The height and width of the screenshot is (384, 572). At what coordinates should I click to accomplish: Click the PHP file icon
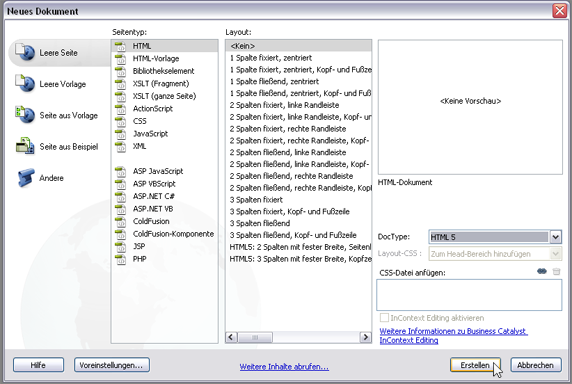click(120, 259)
